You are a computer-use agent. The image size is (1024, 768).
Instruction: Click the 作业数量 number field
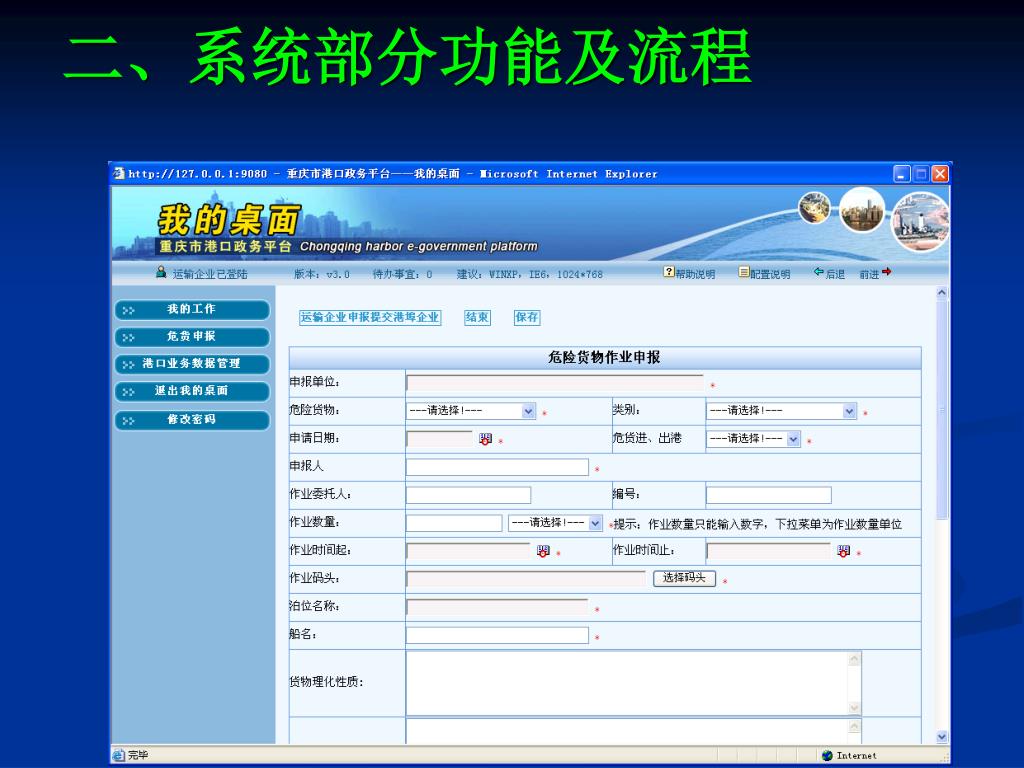click(454, 523)
